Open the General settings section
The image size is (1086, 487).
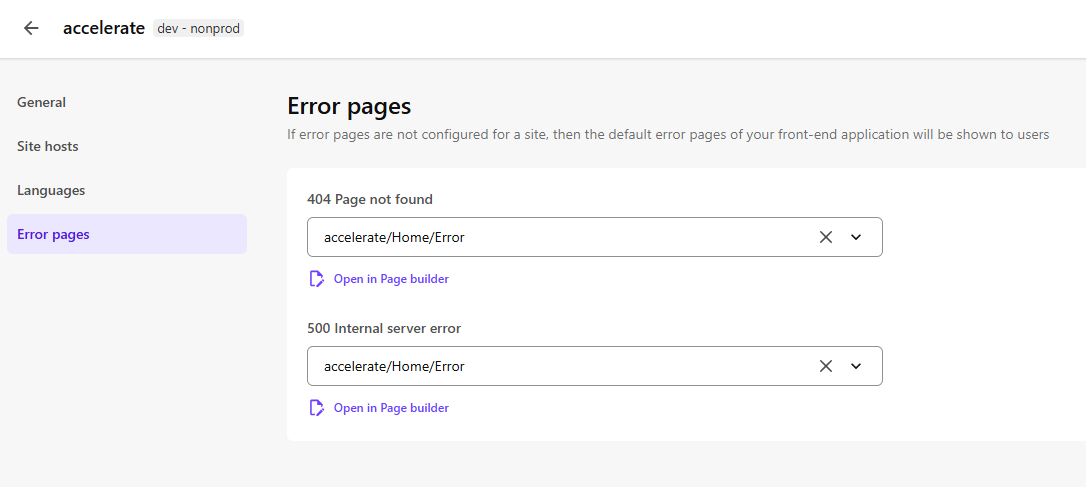(x=42, y=102)
